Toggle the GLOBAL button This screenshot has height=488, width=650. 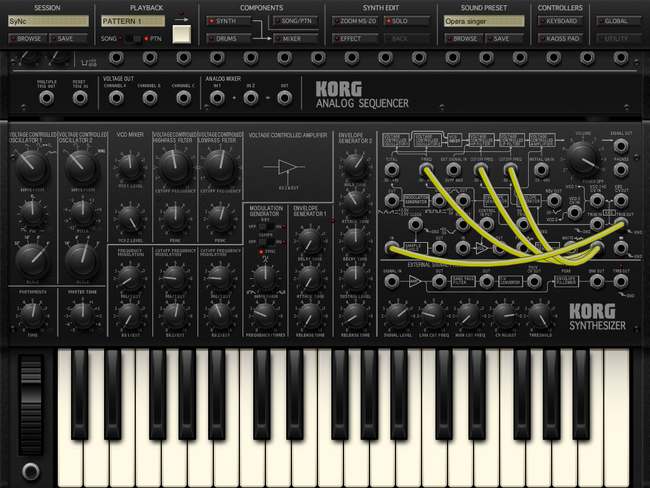coord(618,21)
